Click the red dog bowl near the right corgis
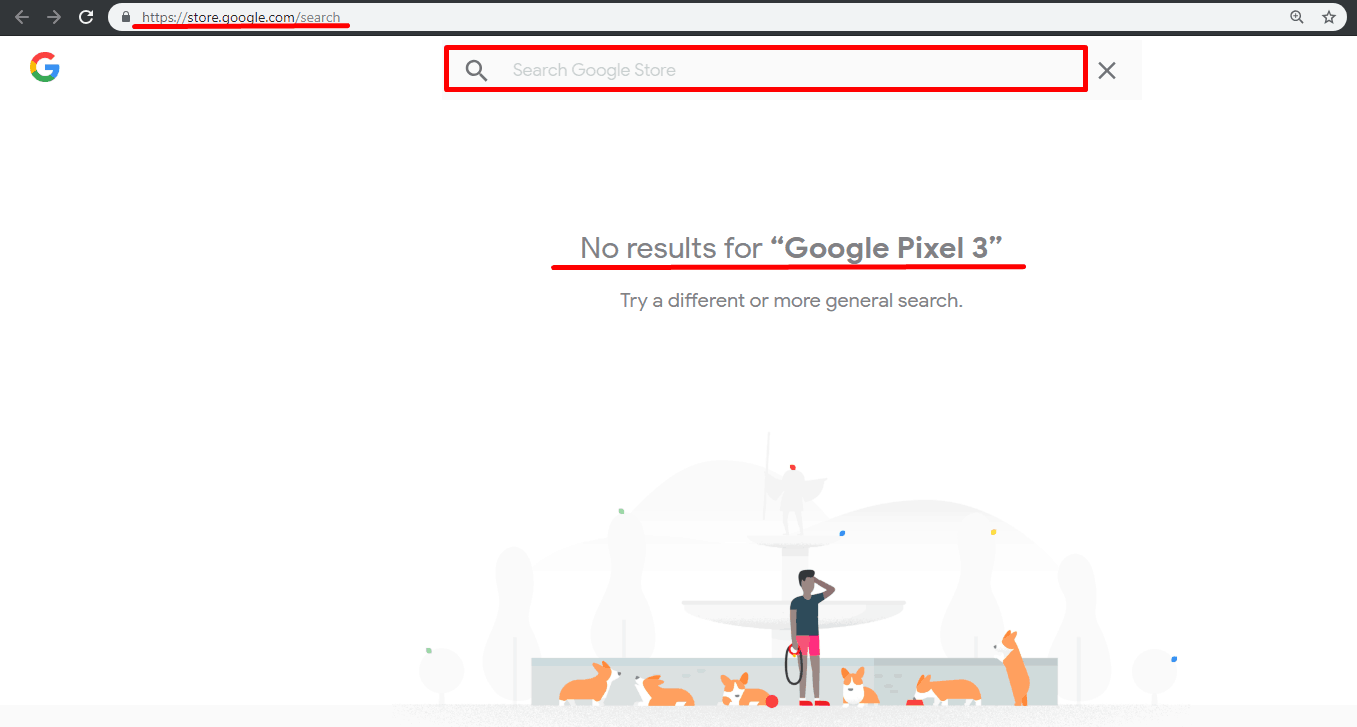Image resolution: width=1357 pixels, height=727 pixels. click(914, 703)
